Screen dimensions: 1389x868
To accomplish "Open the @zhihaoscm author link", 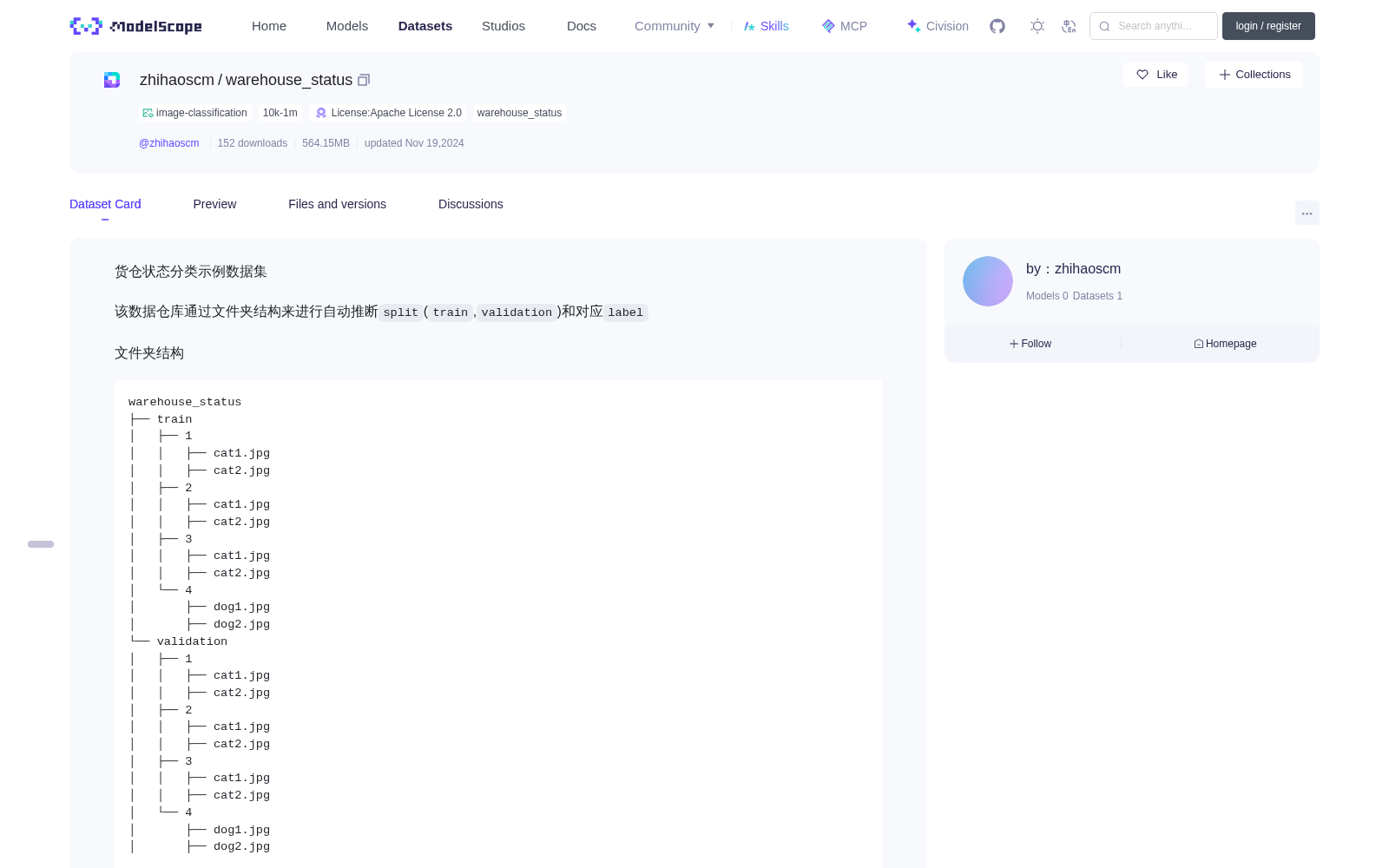I will coord(169,143).
